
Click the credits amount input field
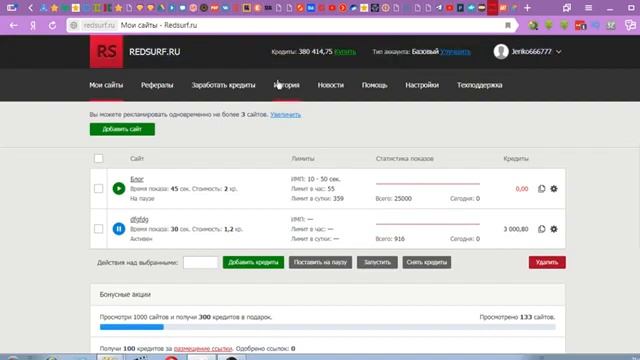pos(200,262)
